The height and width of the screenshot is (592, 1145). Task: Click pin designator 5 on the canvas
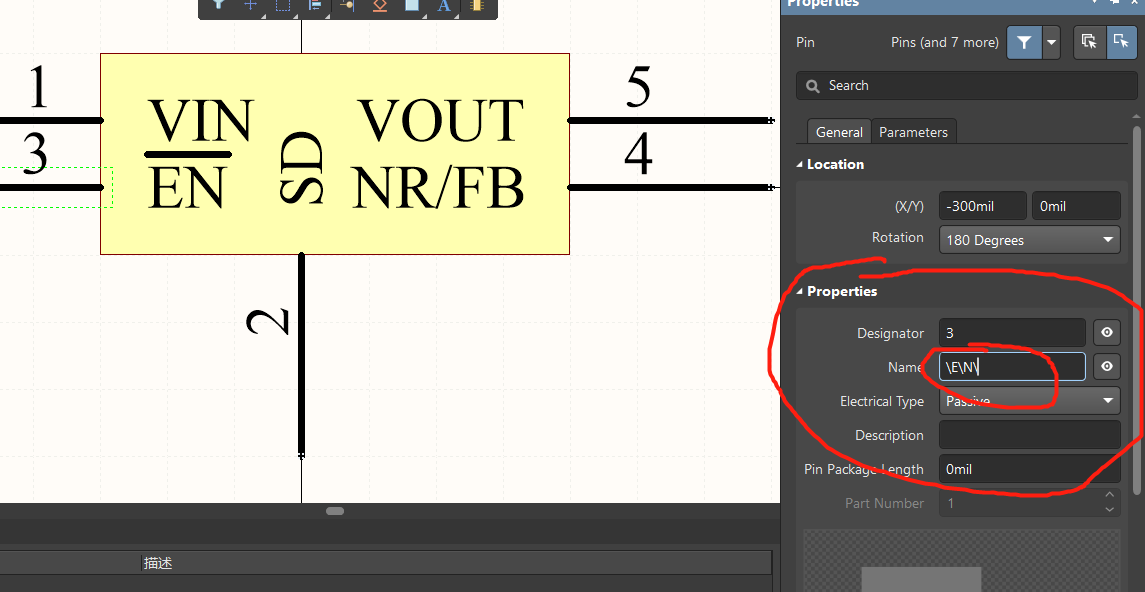pyautogui.click(x=637, y=87)
